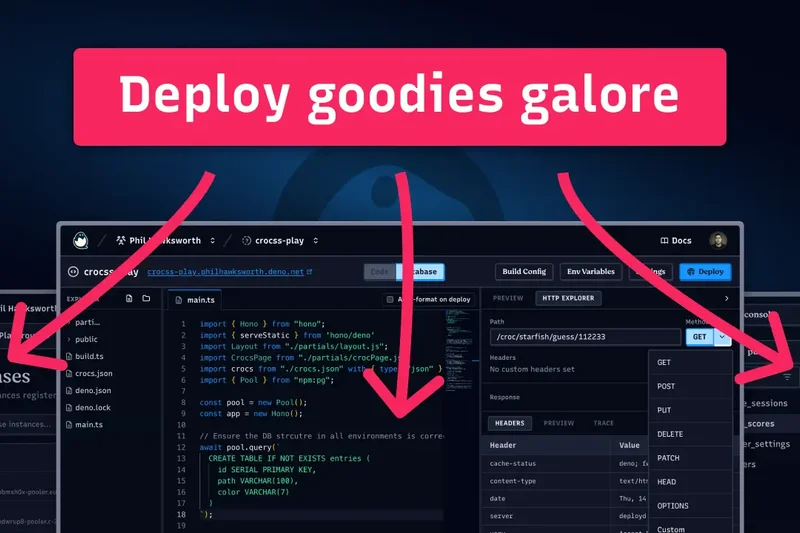Click the Deno logo icon
The height and width of the screenshot is (533, 800).
coord(81,240)
